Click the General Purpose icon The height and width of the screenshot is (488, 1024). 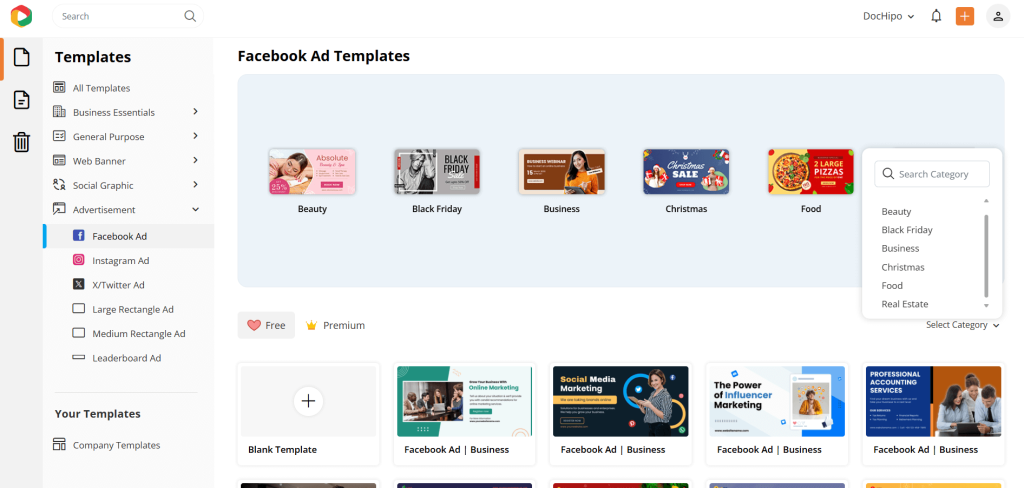59,136
